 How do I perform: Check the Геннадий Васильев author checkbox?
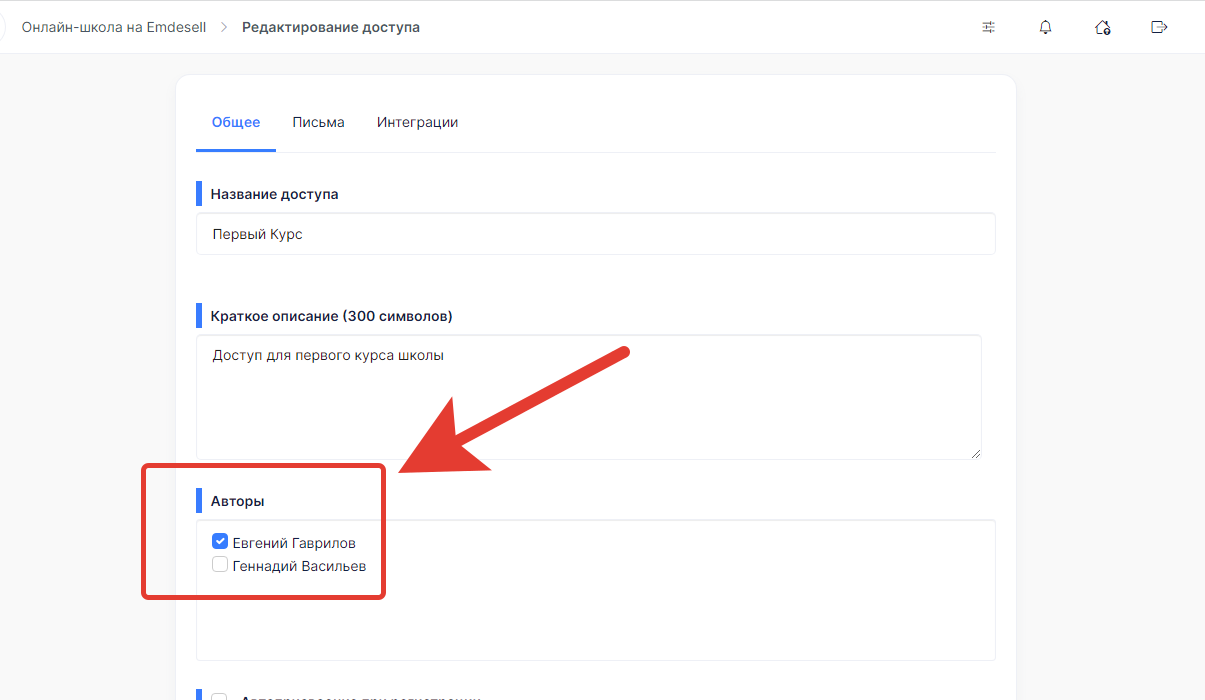click(x=220, y=565)
